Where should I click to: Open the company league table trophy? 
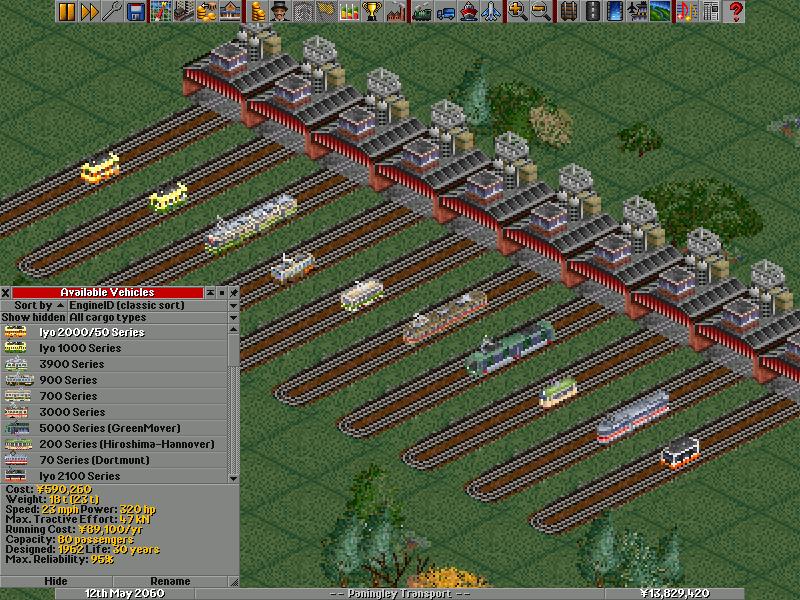click(372, 11)
